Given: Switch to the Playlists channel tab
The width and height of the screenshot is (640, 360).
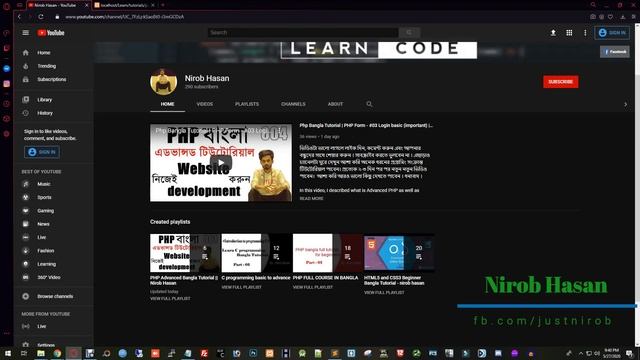Looking at the screenshot, I should tap(247, 104).
